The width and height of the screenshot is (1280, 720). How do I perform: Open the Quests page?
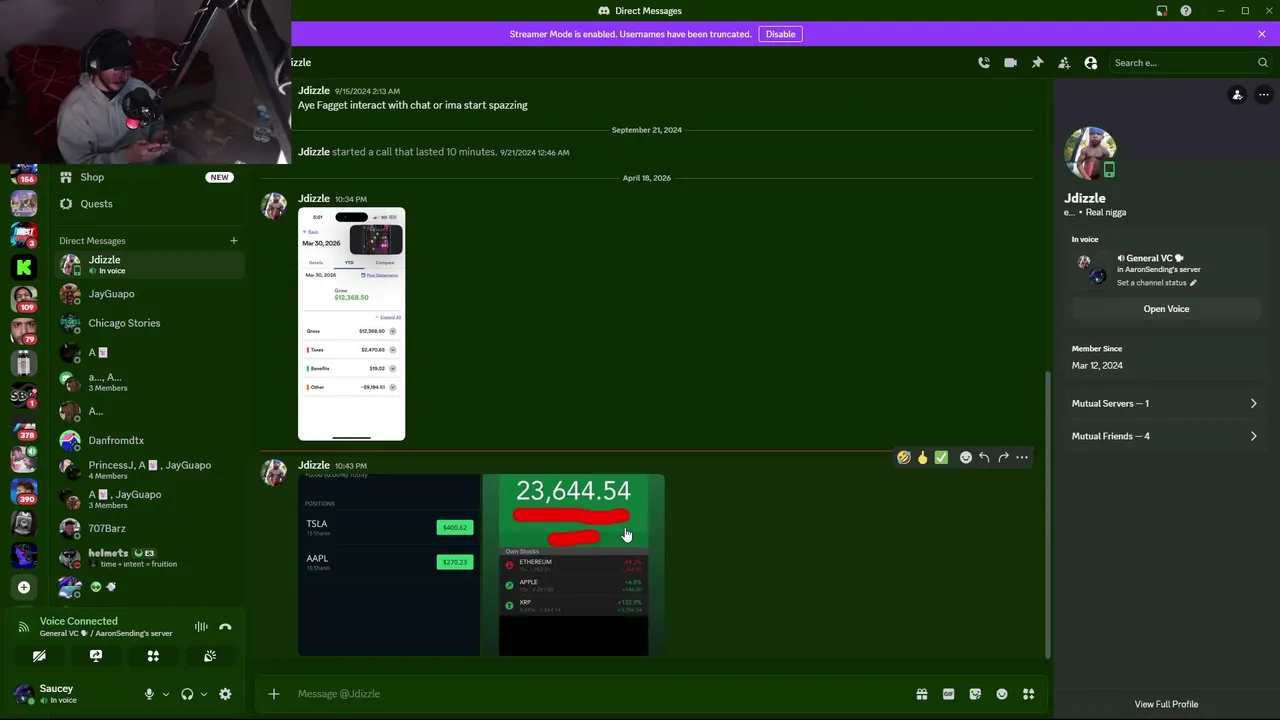pos(146,204)
